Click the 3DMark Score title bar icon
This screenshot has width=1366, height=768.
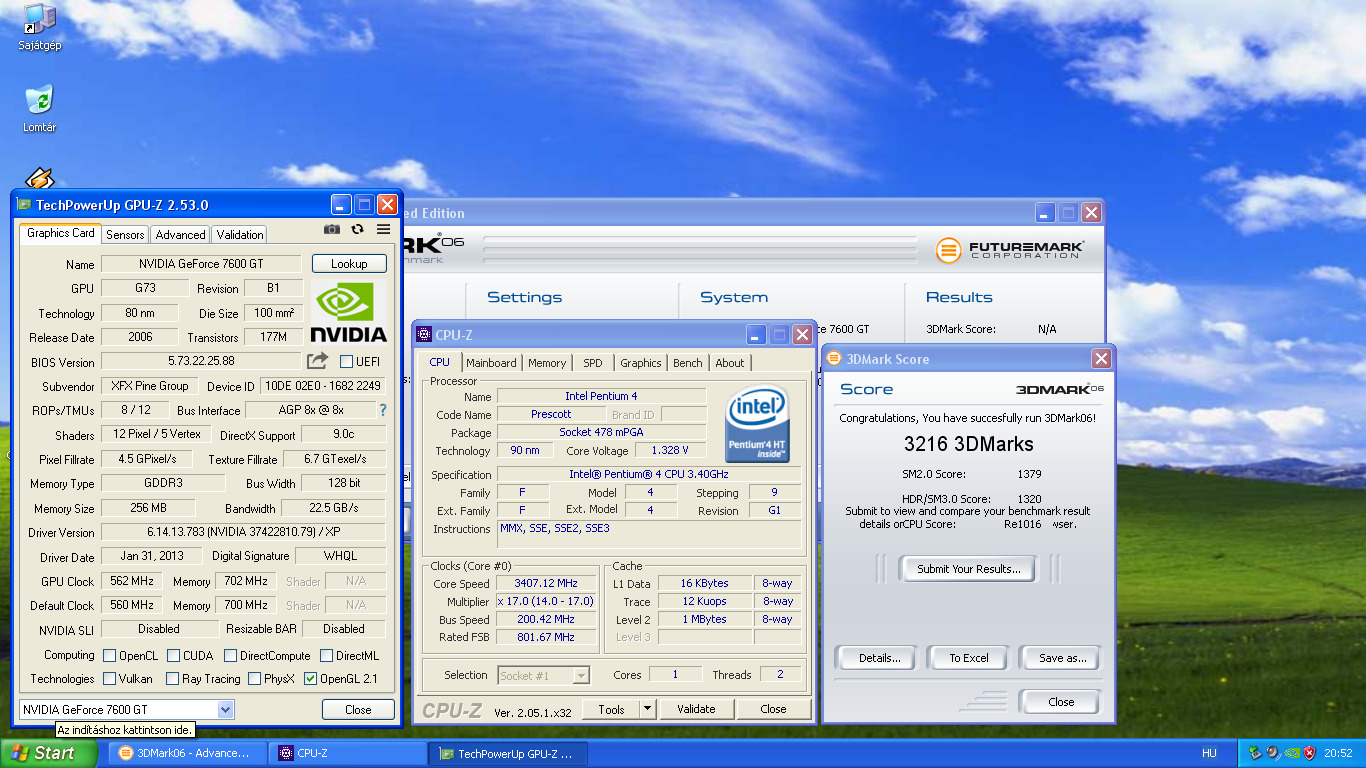coord(834,359)
